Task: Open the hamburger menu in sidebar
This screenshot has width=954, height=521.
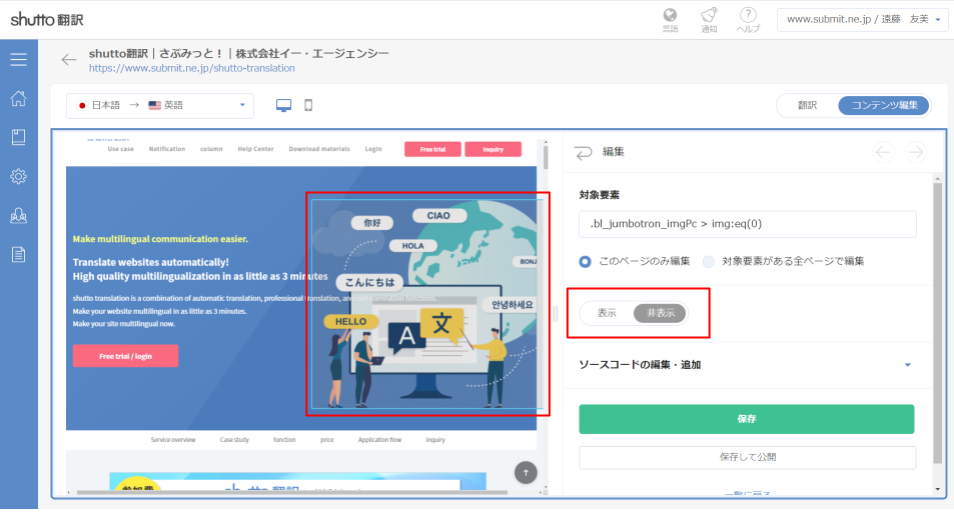Action: point(18,59)
